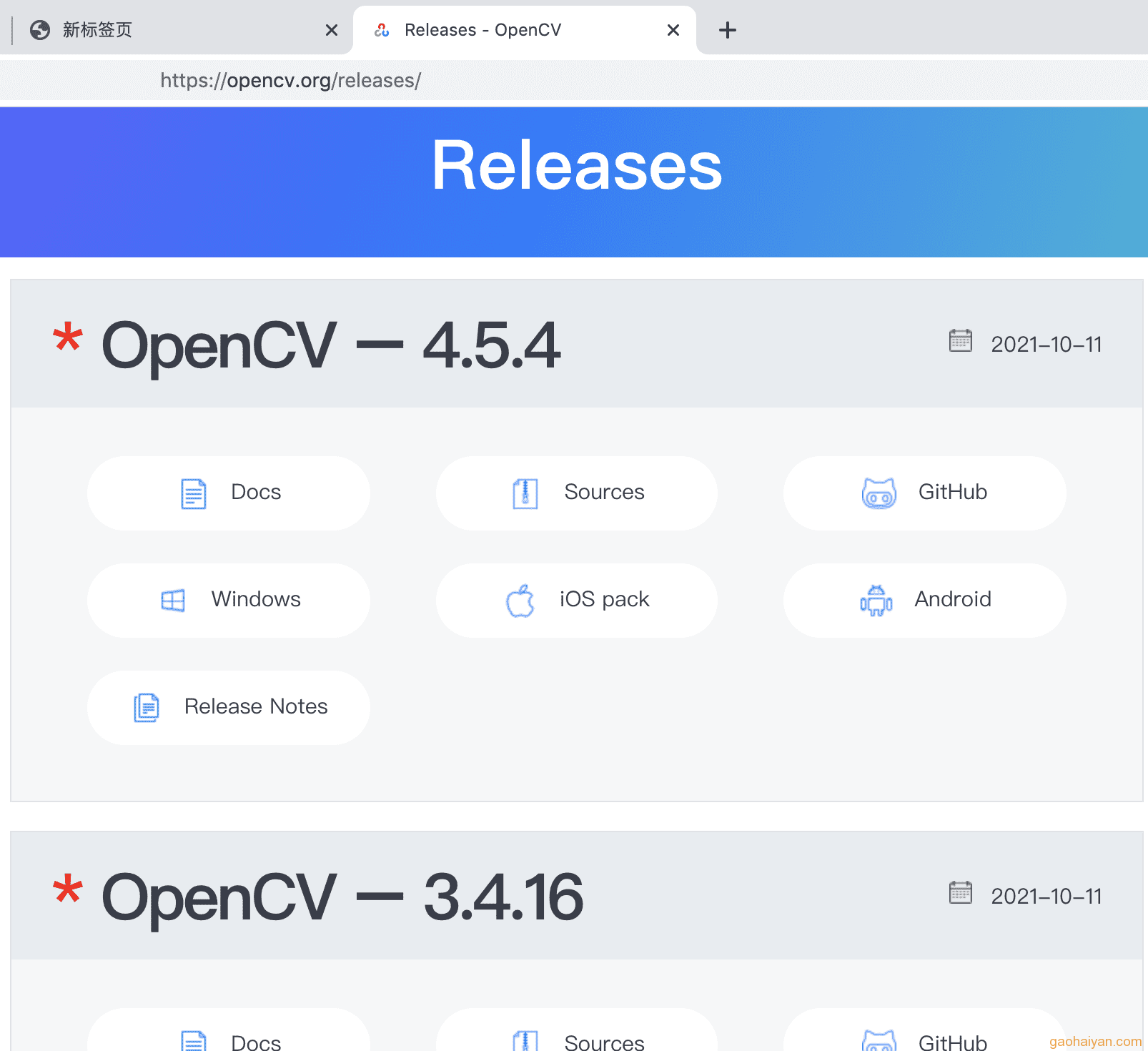Viewport: 1148px width, 1051px height.
Task: Click the calendar icon for 4.5.4 release
Action: click(961, 341)
